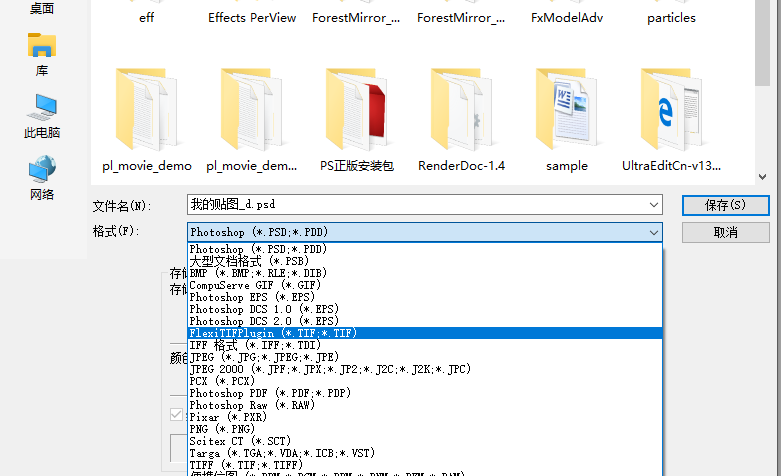Expand the 文件名 filename dropdown arrow
Screen dimensions: 781x476
click(654, 205)
